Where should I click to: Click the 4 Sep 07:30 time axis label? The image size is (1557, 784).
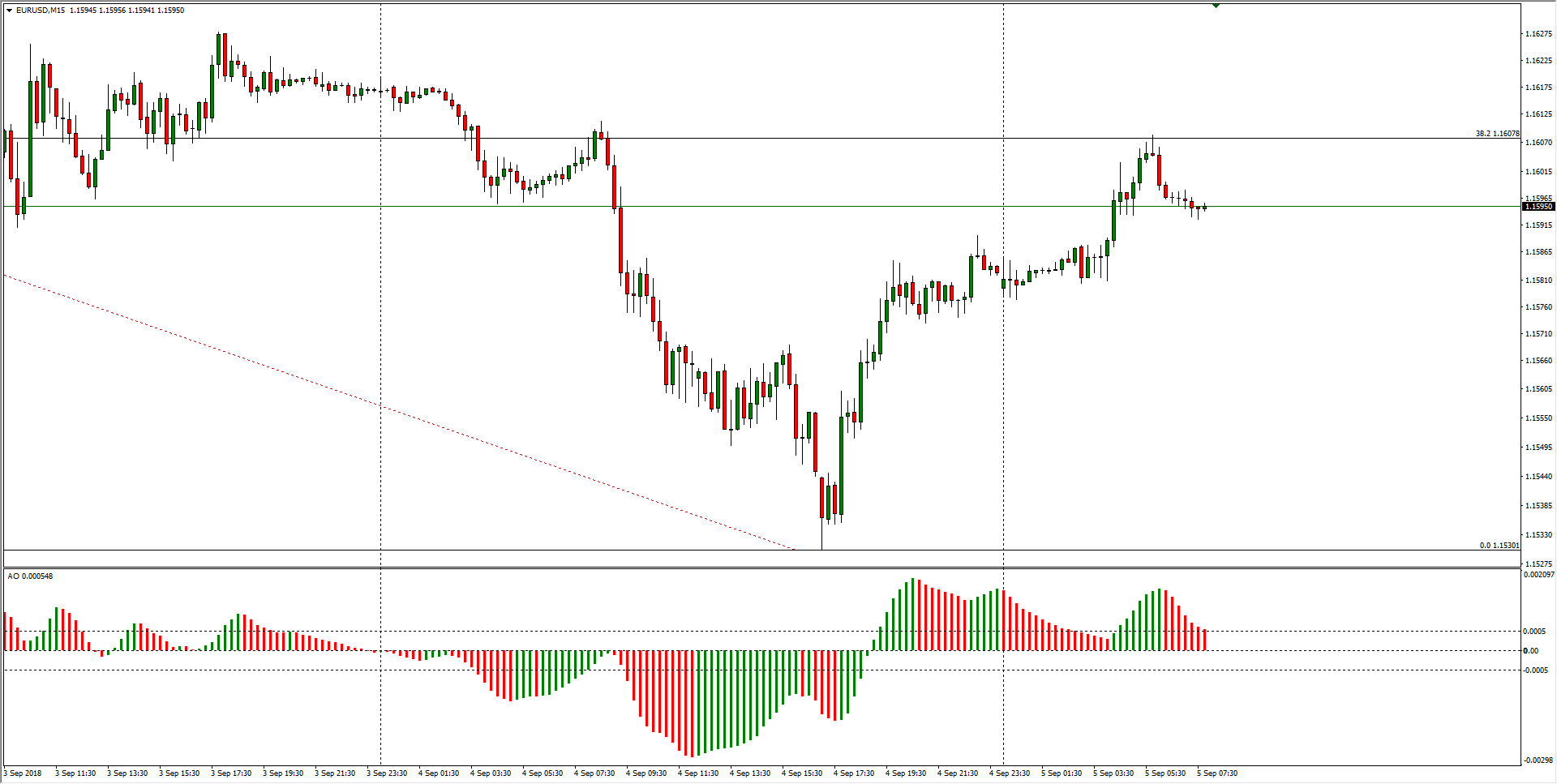(594, 773)
